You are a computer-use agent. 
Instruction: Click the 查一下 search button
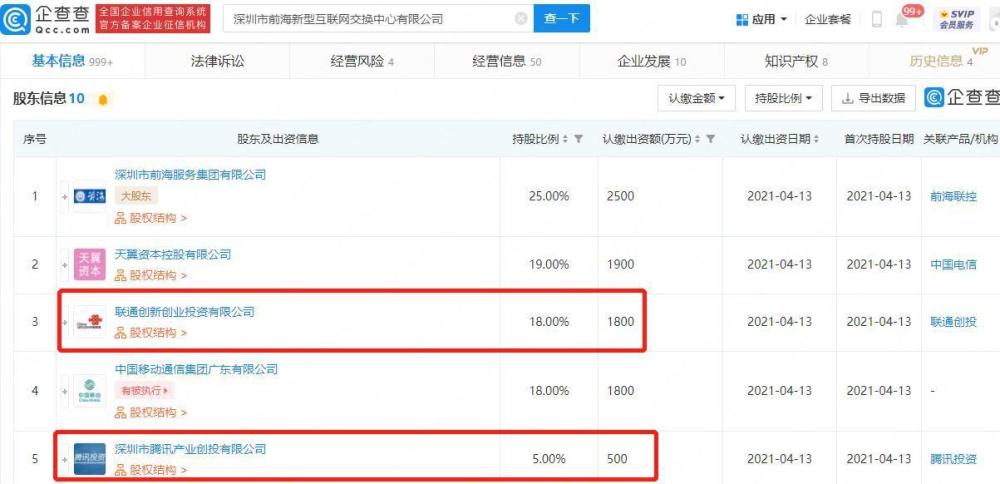[562, 19]
